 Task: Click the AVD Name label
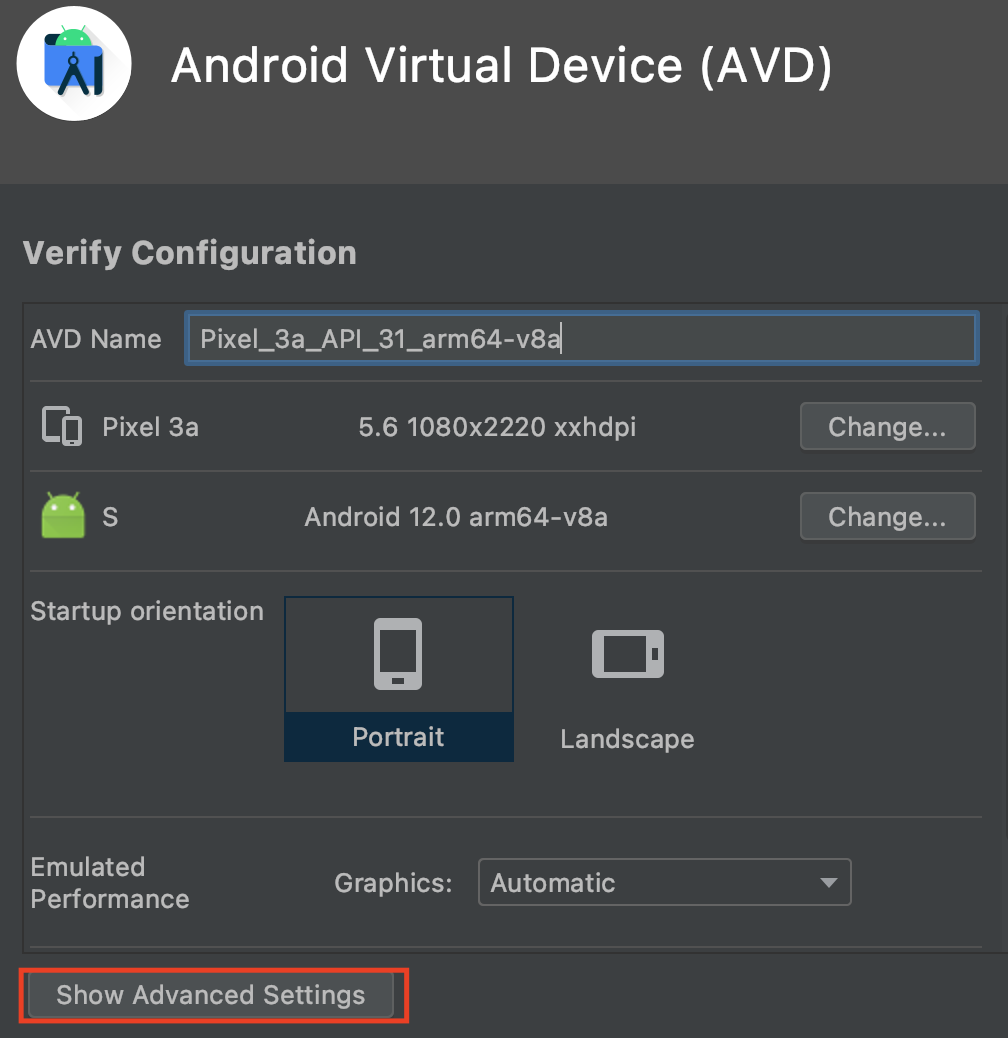point(96,339)
